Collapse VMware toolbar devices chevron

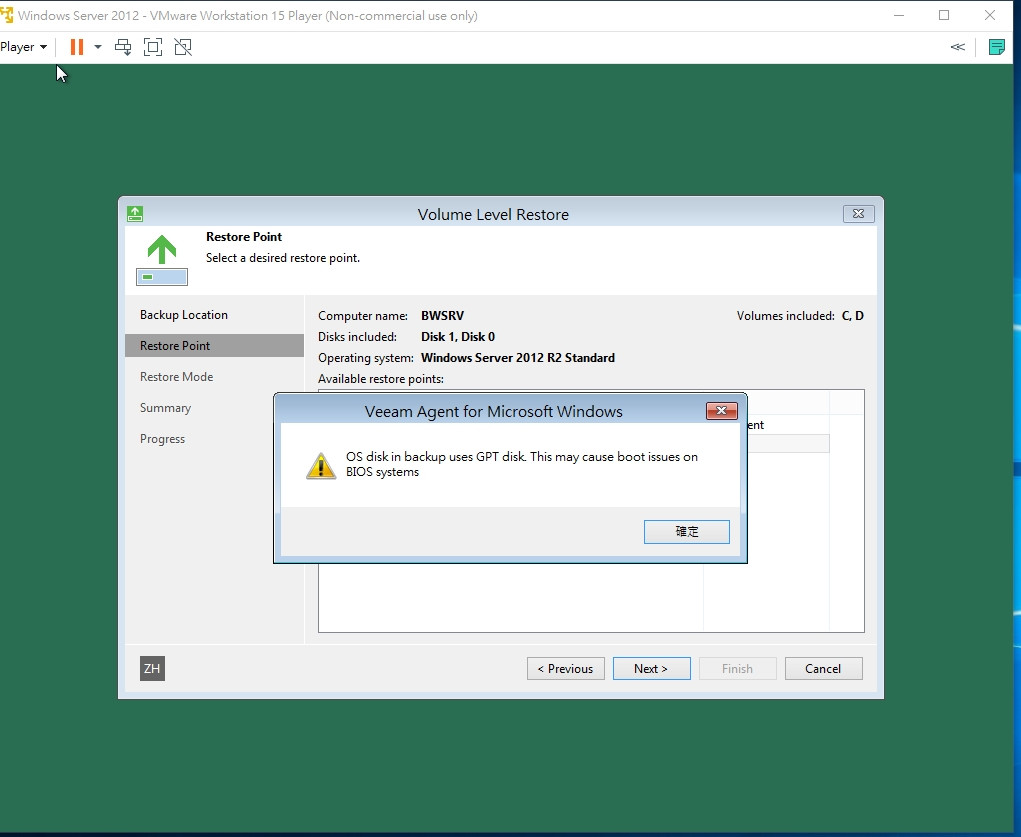point(957,47)
